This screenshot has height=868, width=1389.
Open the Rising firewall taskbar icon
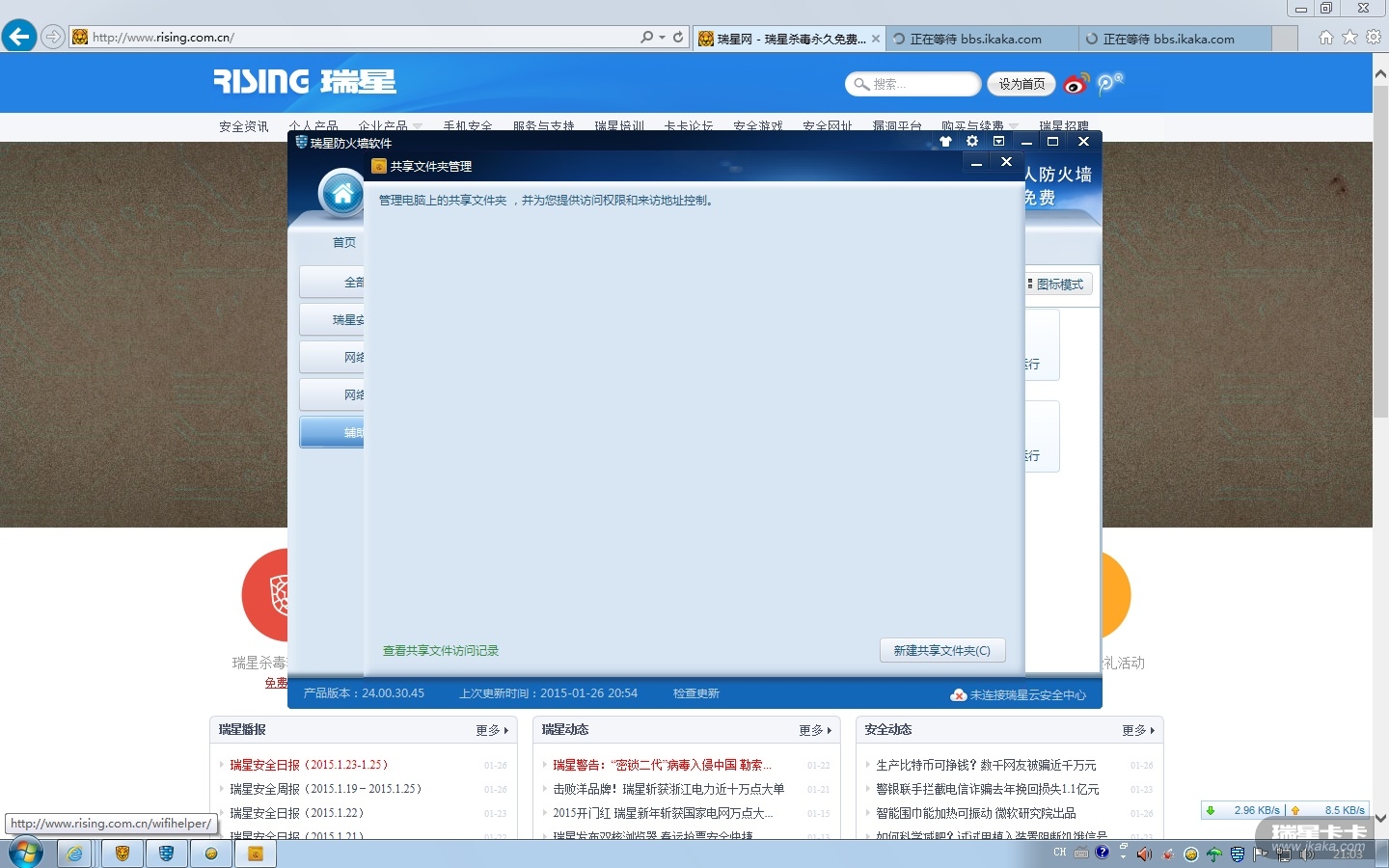(167, 854)
